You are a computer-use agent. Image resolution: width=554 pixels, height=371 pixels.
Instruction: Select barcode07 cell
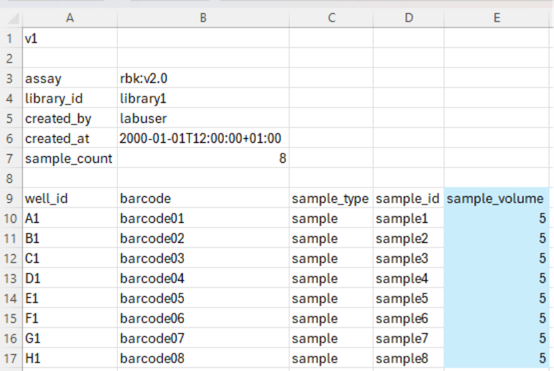[x=203, y=338]
